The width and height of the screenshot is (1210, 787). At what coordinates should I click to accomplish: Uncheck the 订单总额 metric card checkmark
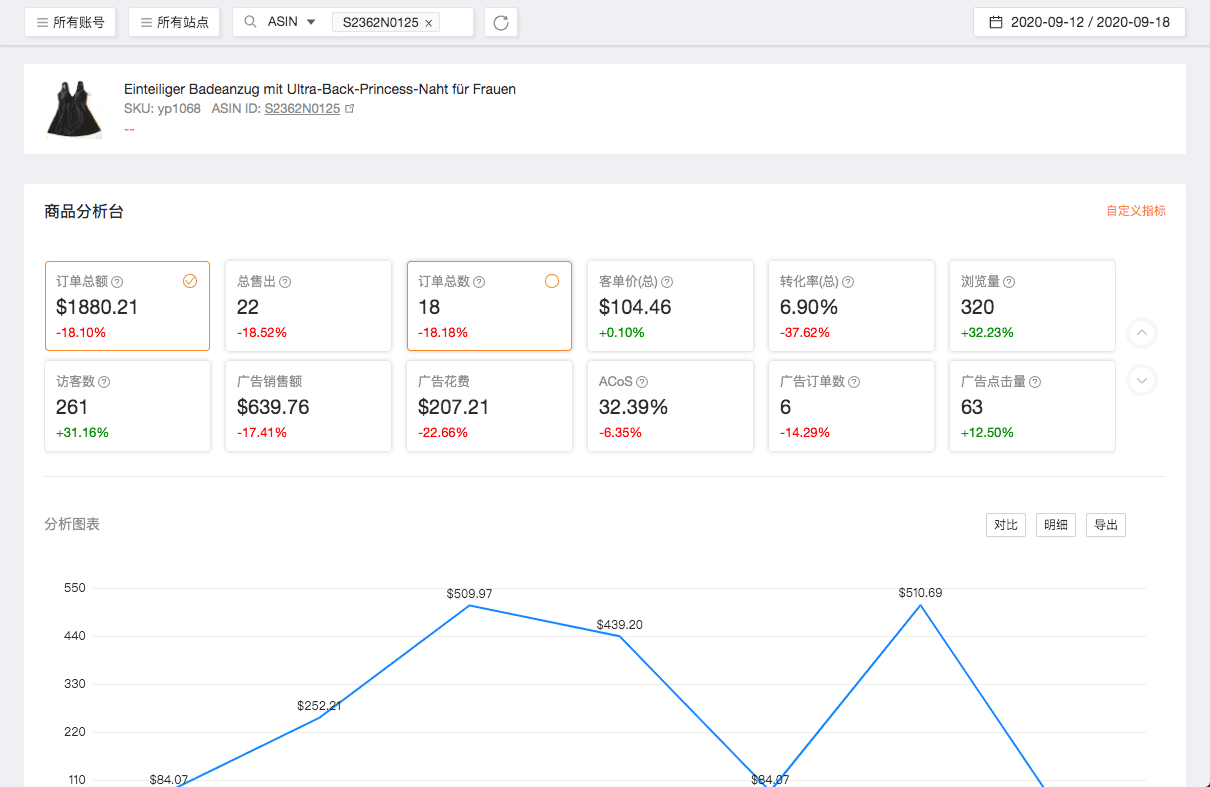(x=190, y=281)
